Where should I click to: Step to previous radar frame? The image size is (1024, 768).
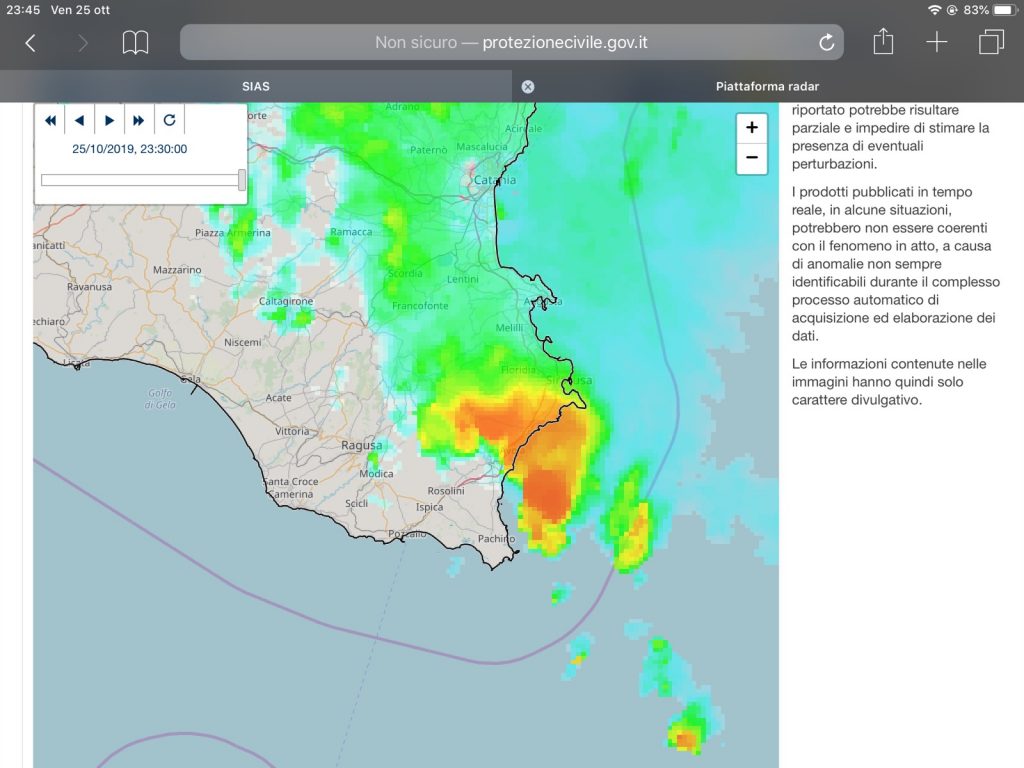(79, 120)
